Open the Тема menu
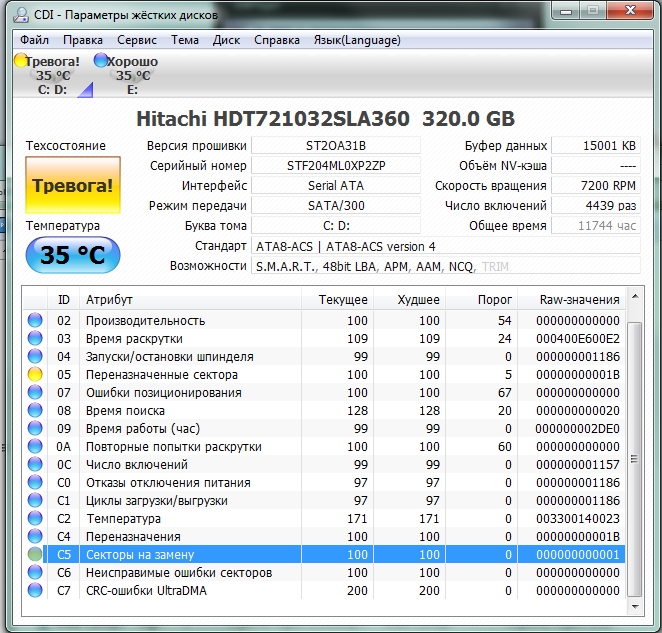Screen dimensions: 662x633 [x=185, y=40]
